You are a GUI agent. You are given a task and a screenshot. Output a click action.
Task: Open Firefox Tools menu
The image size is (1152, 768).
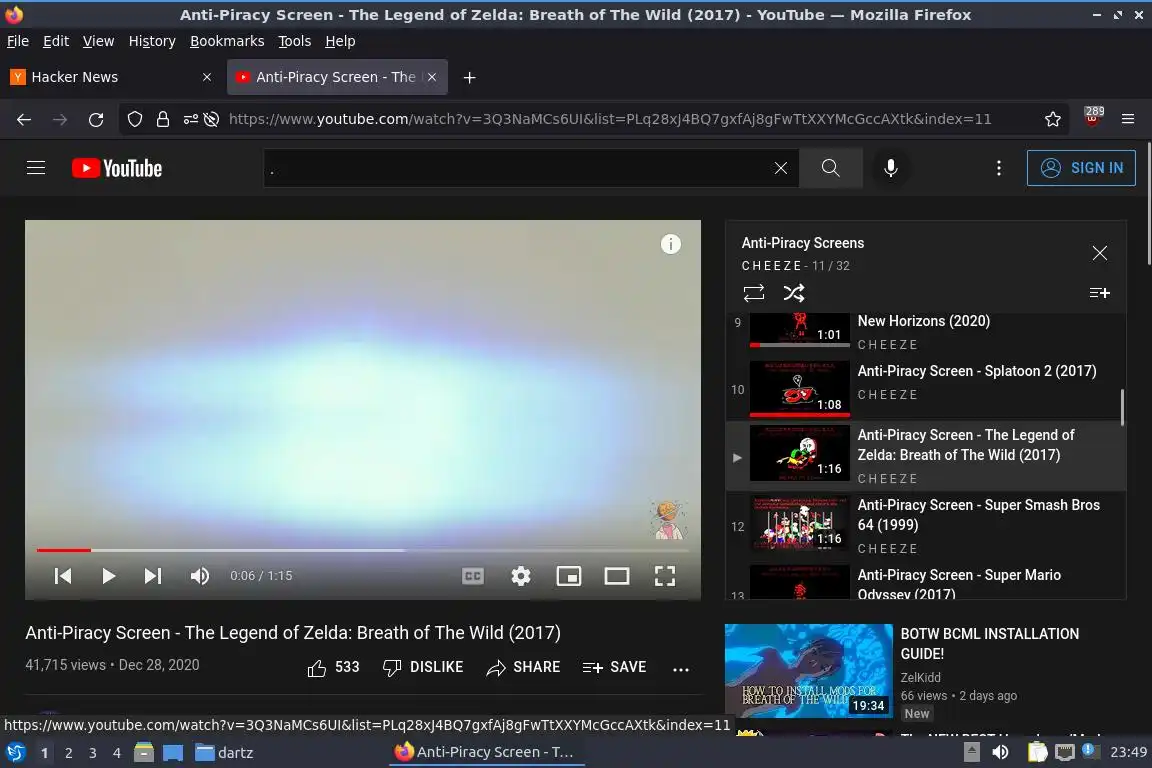click(x=295, y=41)
